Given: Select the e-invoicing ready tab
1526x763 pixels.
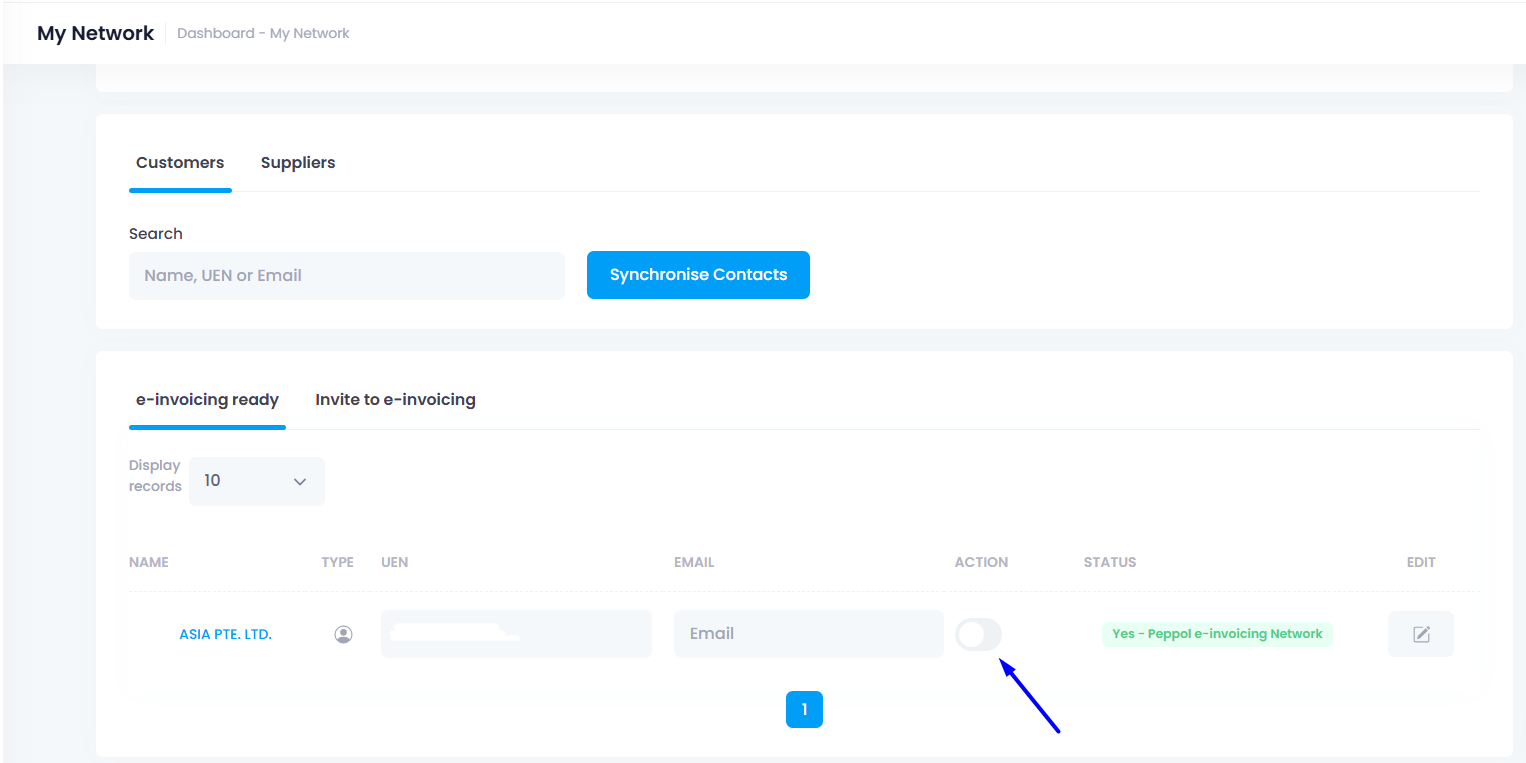Looking at the screenshot, I should point(207,400).
